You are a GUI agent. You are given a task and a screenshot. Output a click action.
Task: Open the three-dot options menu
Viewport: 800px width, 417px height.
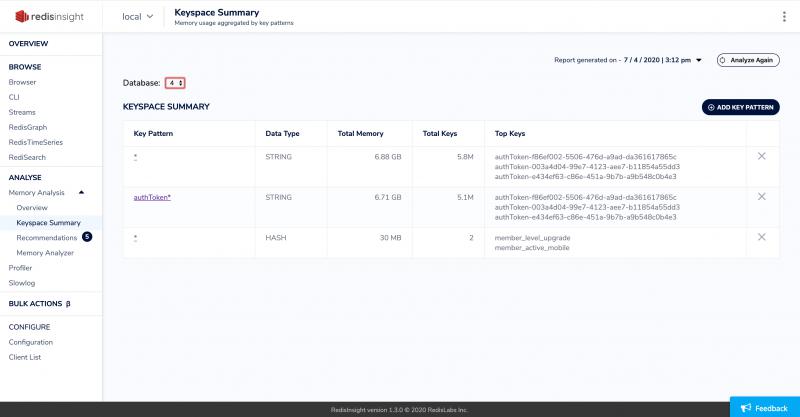(x=784, y=16)
